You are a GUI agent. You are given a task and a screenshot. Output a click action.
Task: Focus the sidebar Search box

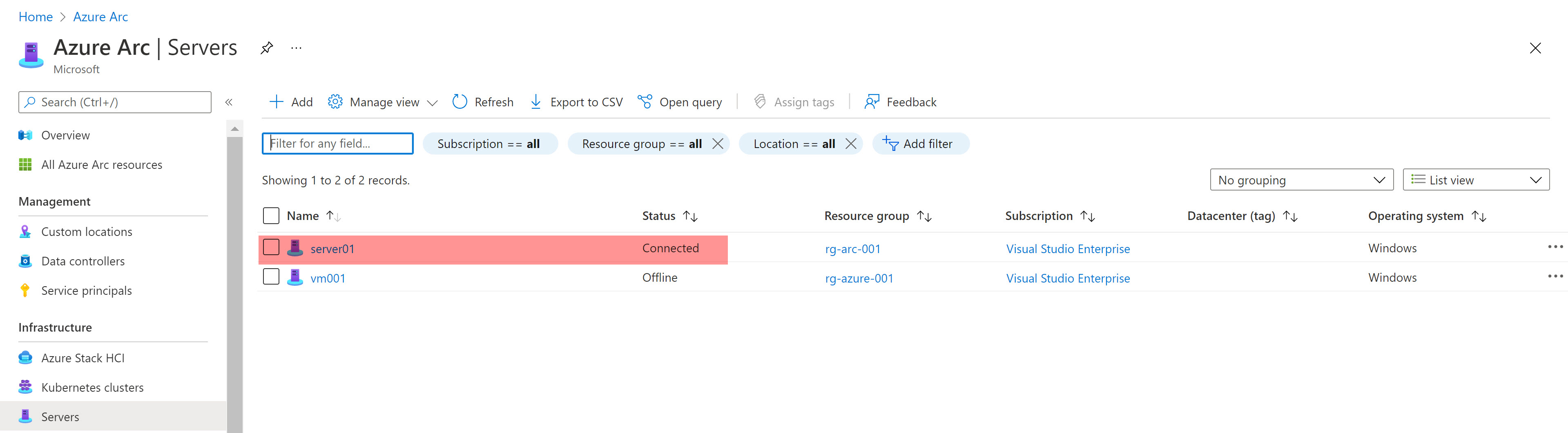tap(115, 102)
